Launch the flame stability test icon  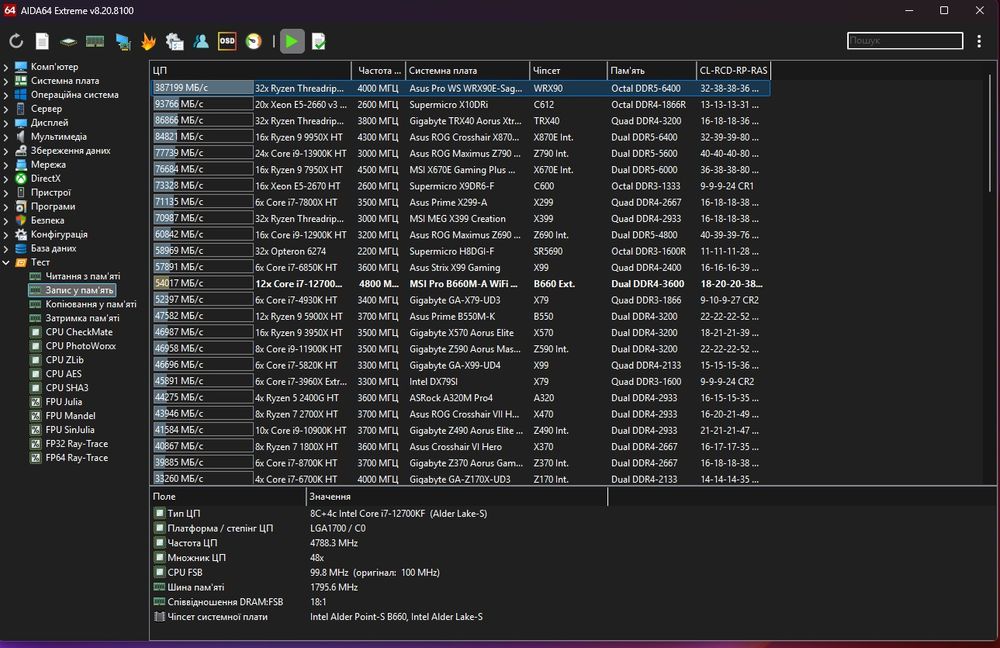(x=149, y=41)
